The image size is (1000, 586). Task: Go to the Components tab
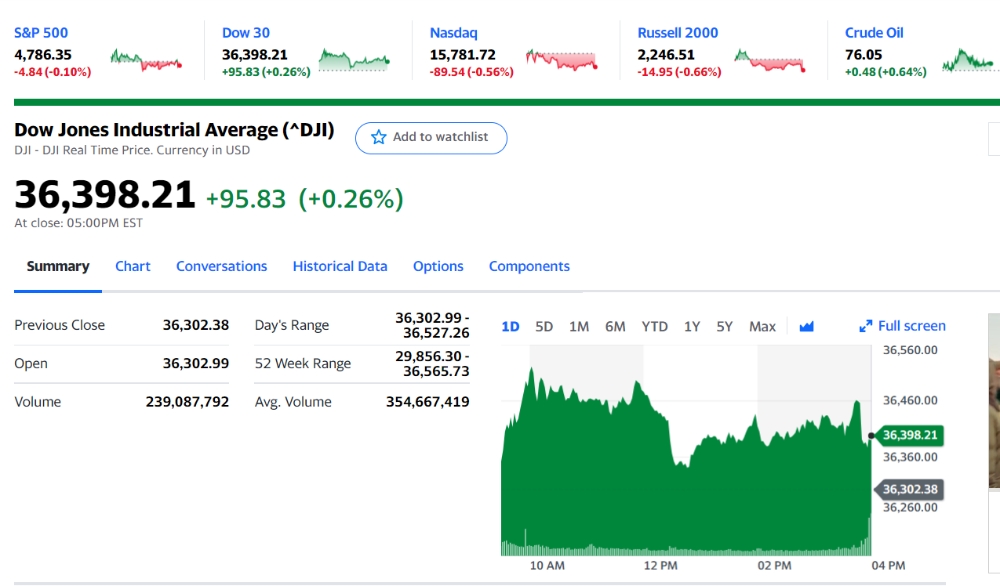click(529, 266)
